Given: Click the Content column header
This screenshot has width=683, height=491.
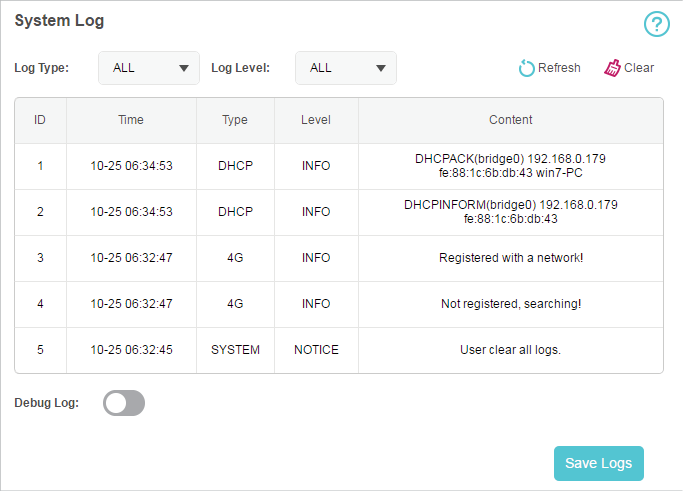Looking at the screenshot, I should pos(511,120).
